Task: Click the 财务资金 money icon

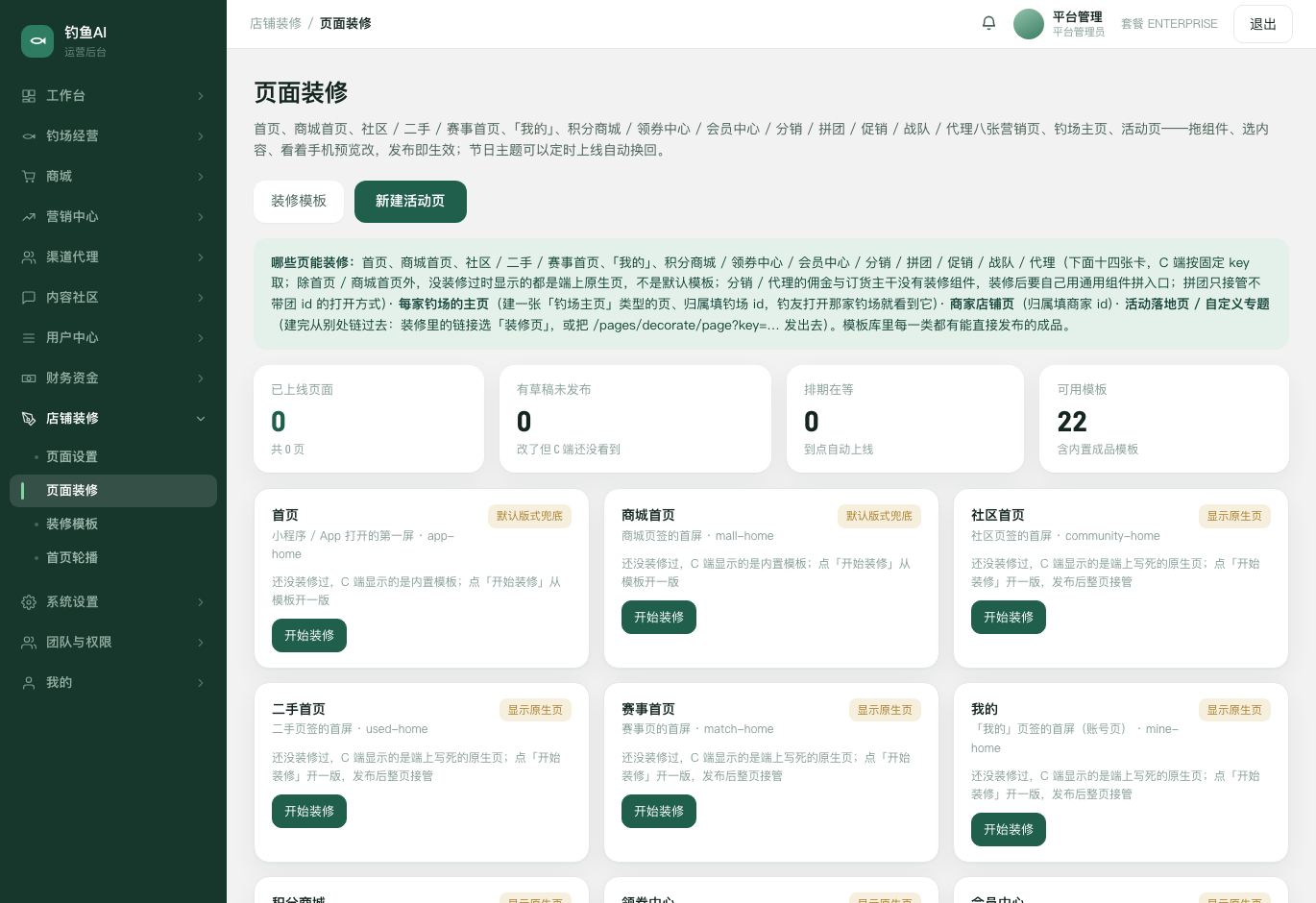Action: click(x=29, y=378)
